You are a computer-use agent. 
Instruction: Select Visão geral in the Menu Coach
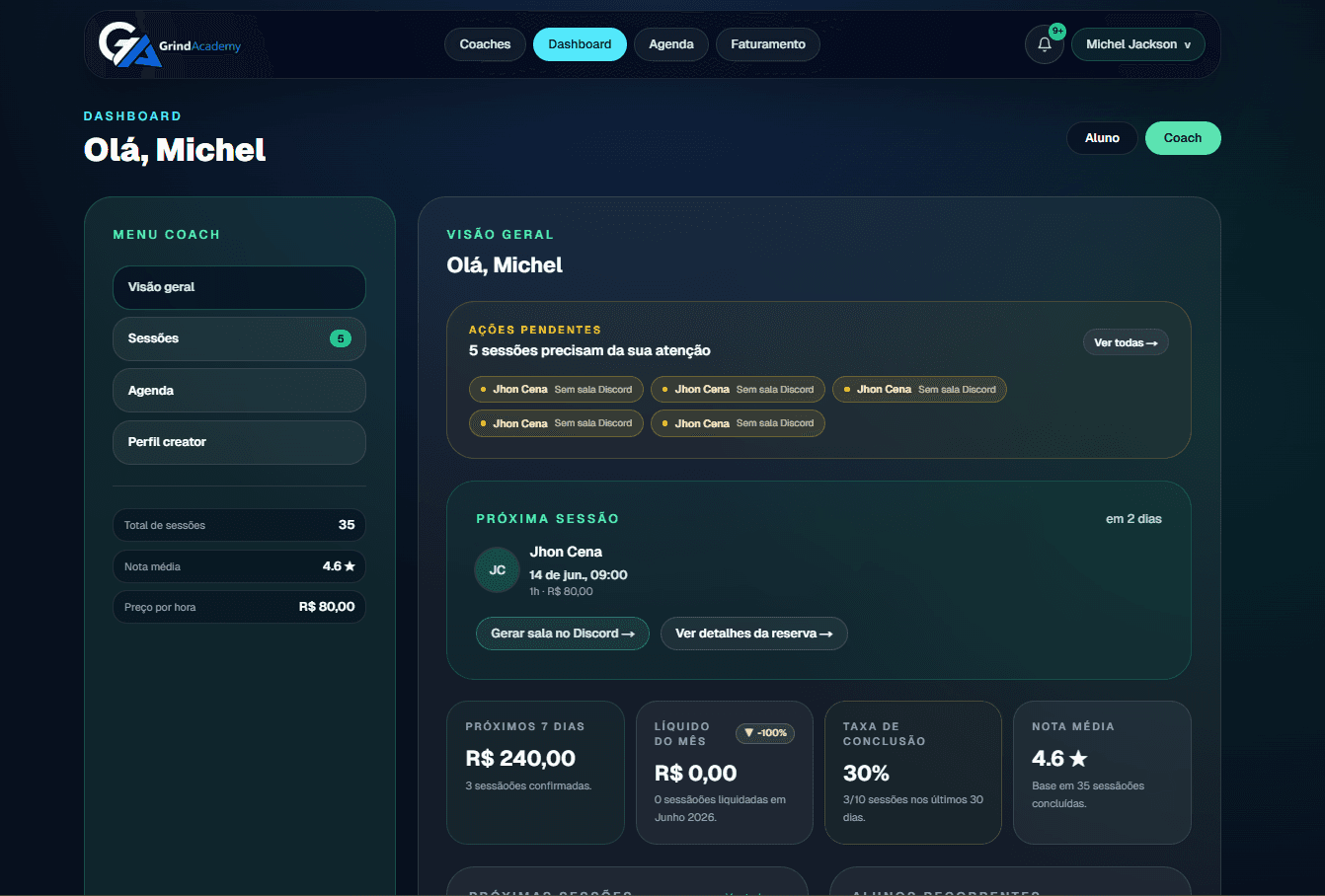239,287
